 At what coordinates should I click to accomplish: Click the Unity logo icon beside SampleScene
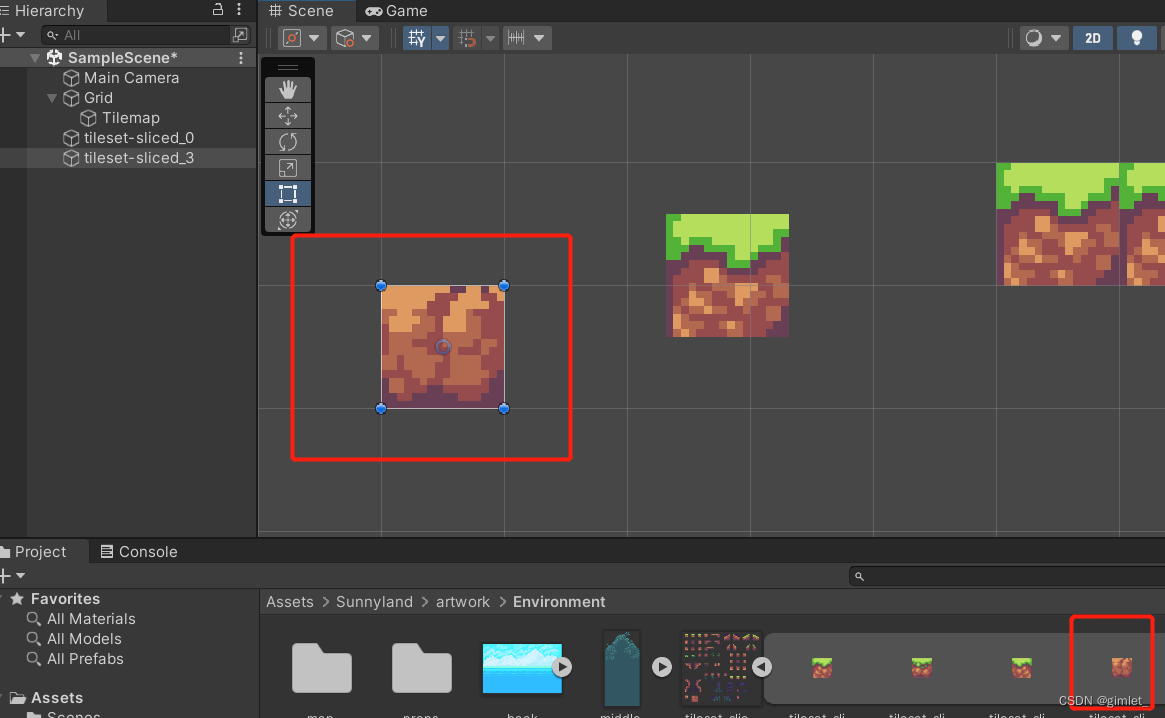point(54,57)
